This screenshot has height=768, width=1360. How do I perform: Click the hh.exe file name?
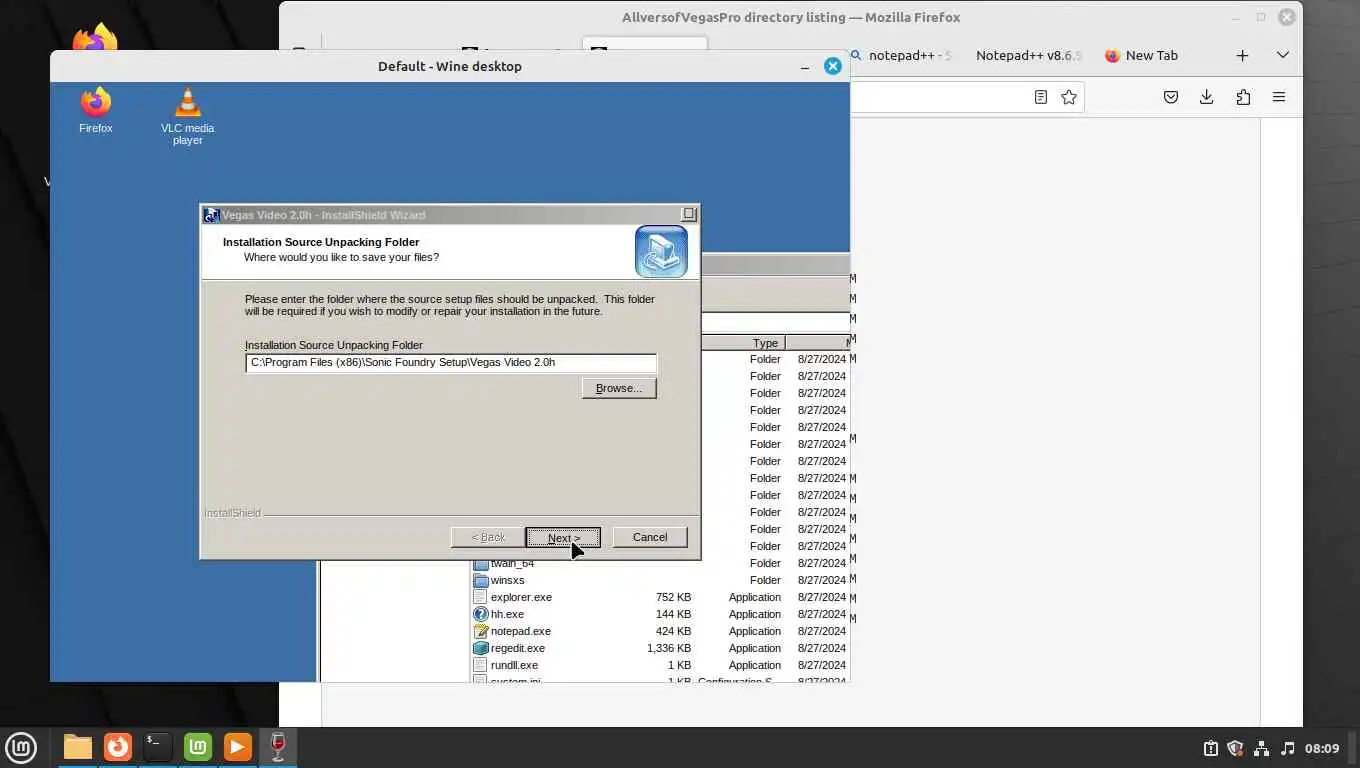[507, 614]
